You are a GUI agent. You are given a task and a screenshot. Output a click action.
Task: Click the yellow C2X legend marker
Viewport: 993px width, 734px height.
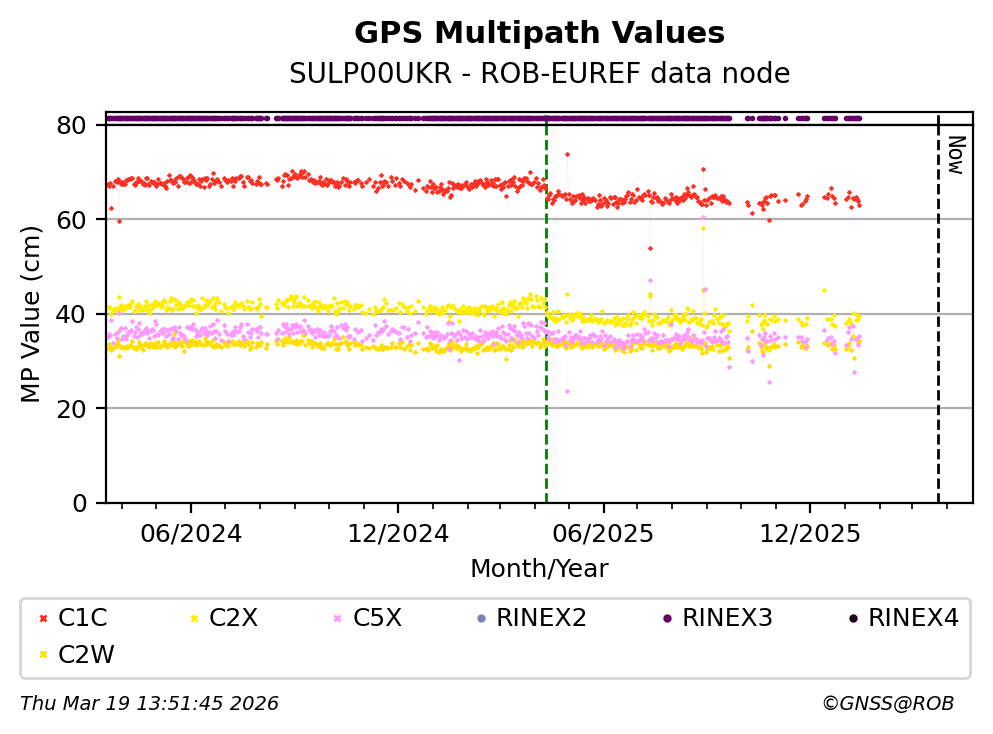coord(193,619)
